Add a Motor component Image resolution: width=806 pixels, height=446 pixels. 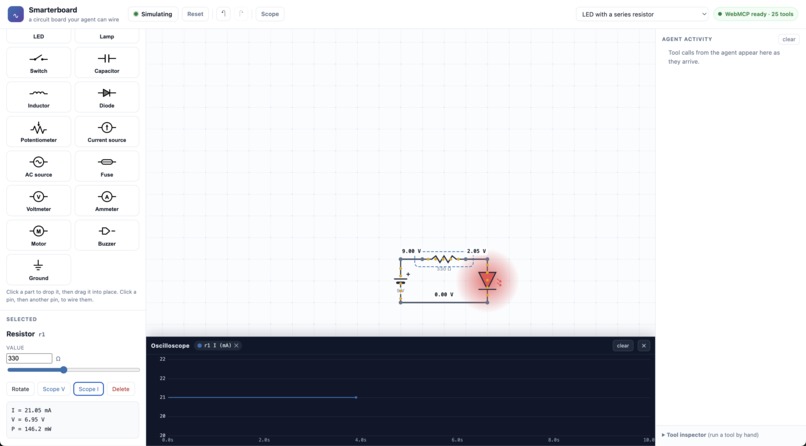39,235
